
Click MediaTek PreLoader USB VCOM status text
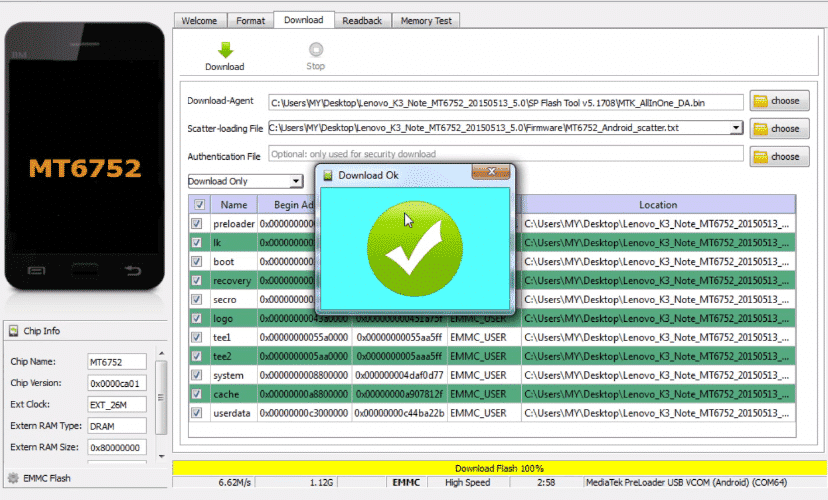(686, 483)
